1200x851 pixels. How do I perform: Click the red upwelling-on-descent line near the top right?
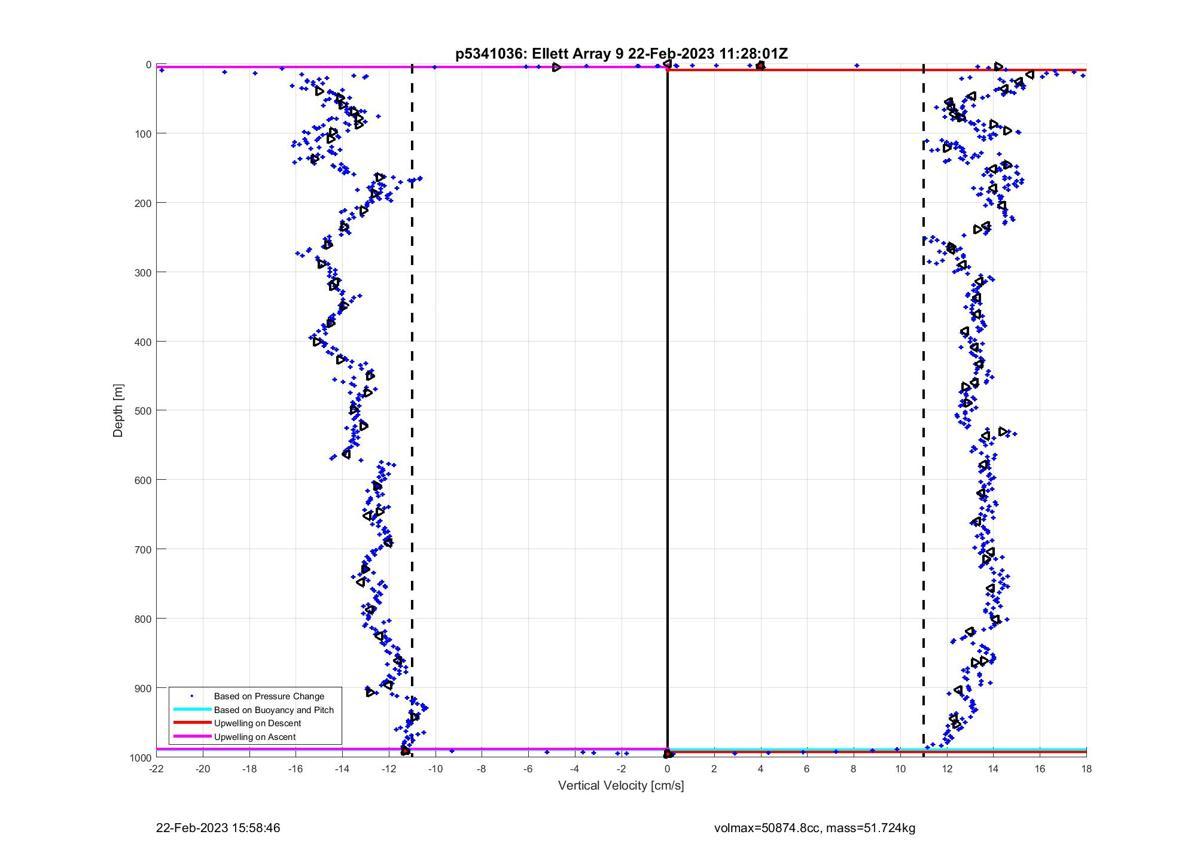(x=876, y=70)
